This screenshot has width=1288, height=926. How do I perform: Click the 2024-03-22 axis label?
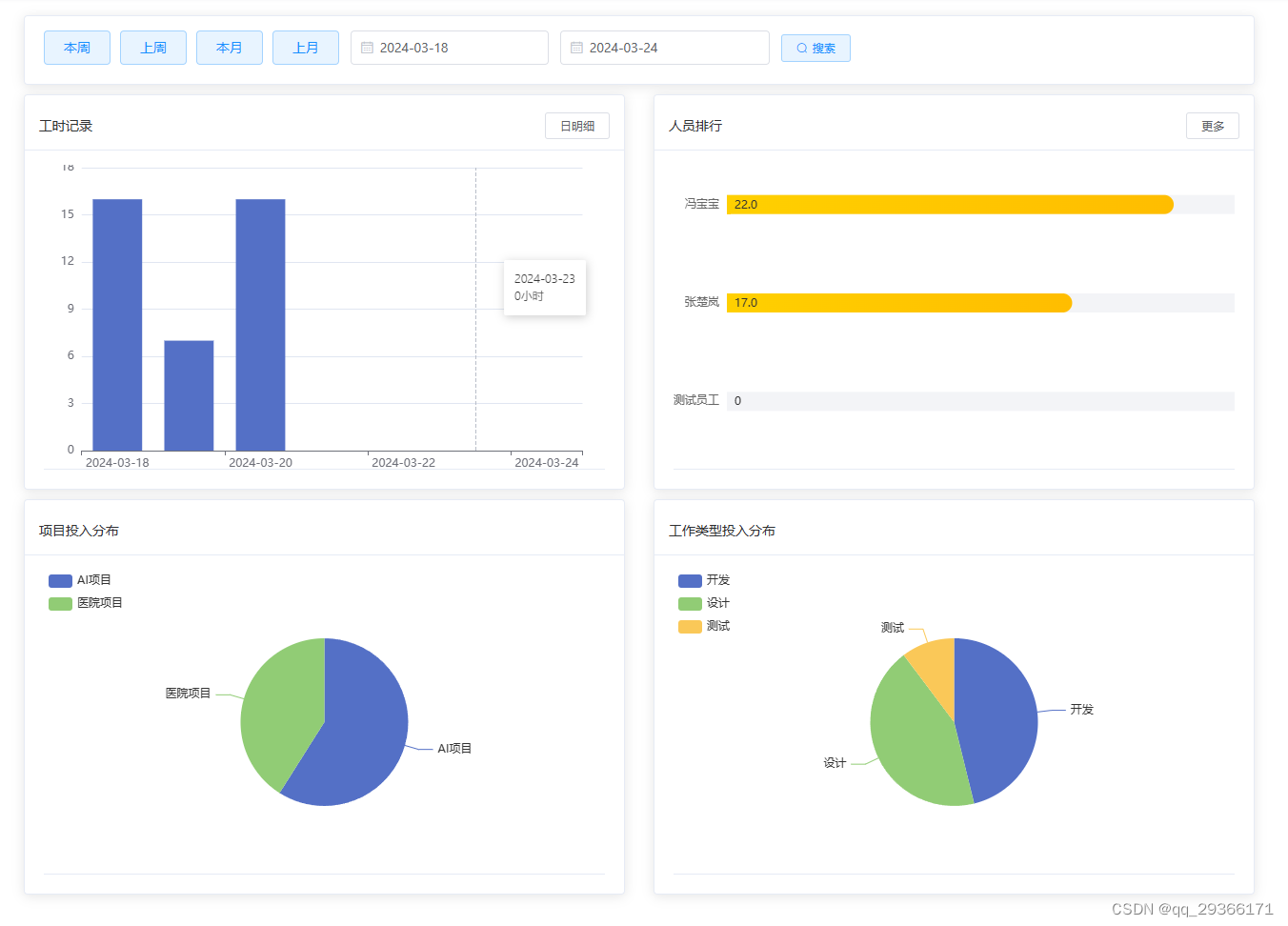[x=403, y=463]
